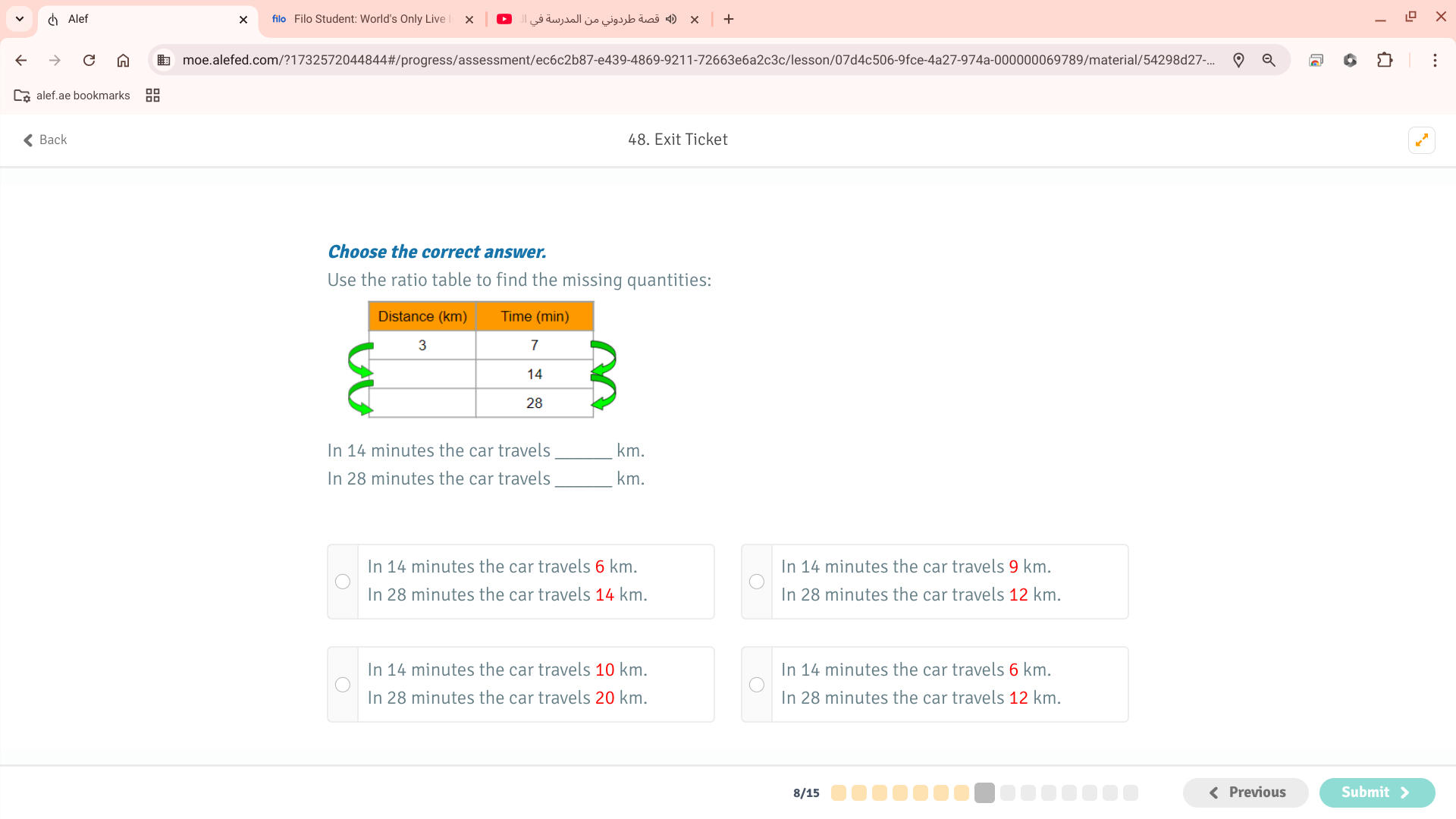
Task: Open the browser extensions puzzle icon
Action: coord(1385,61)
